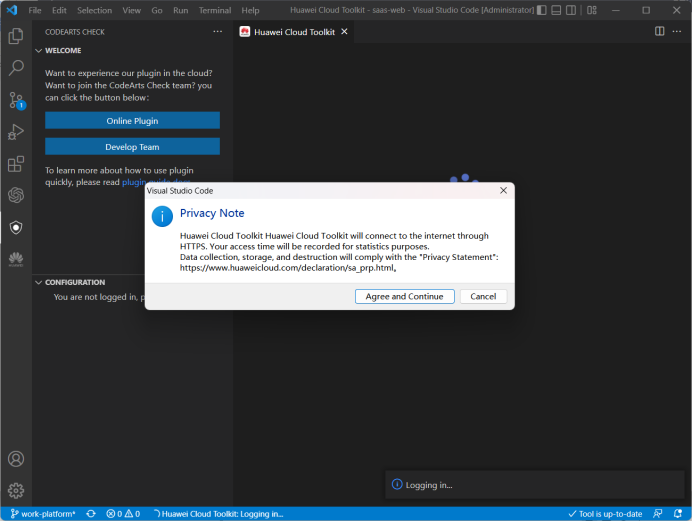Viewport: 692px width, 522px height.
Task: Open the Extensions view
Action: (16, 164)
